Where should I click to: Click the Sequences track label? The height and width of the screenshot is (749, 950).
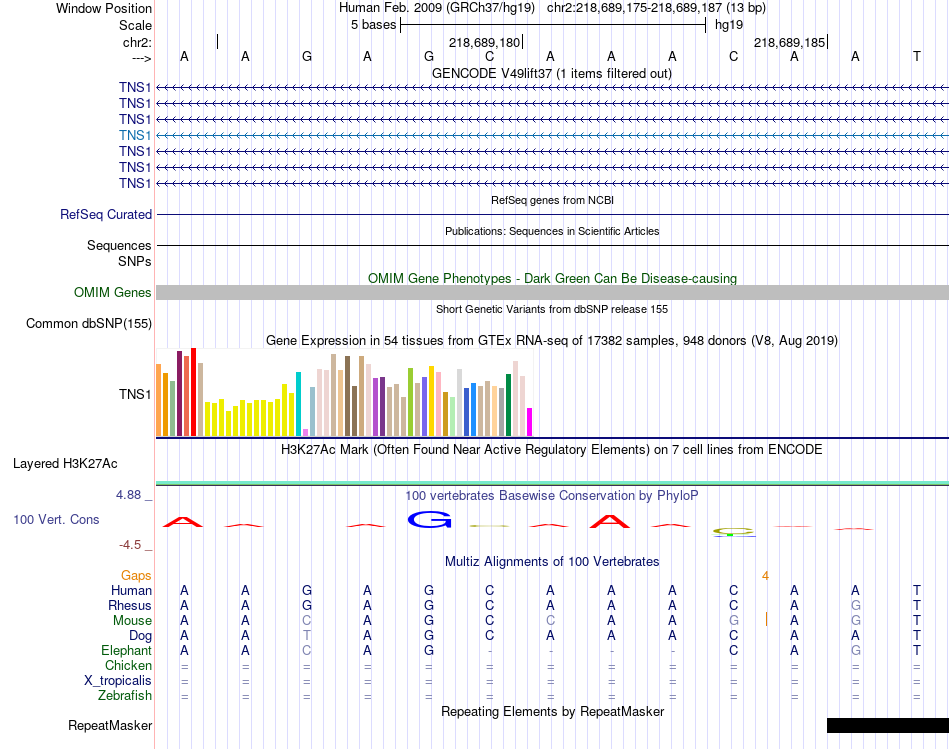119,245
